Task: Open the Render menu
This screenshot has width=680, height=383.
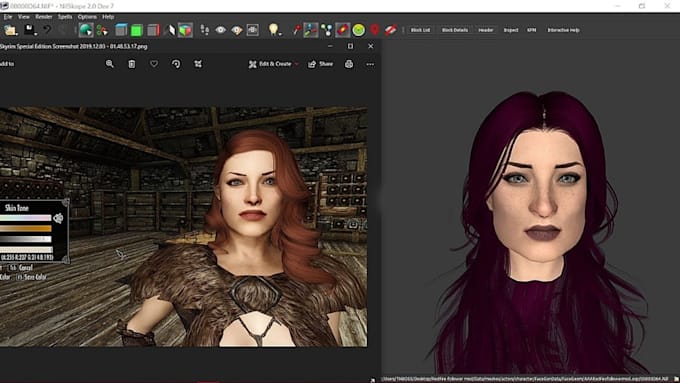Action: coord(43,17)
